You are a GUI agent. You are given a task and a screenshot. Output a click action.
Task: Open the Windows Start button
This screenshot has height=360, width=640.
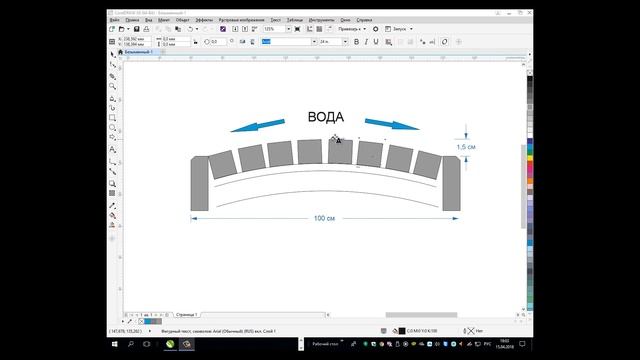coord(115,344)
